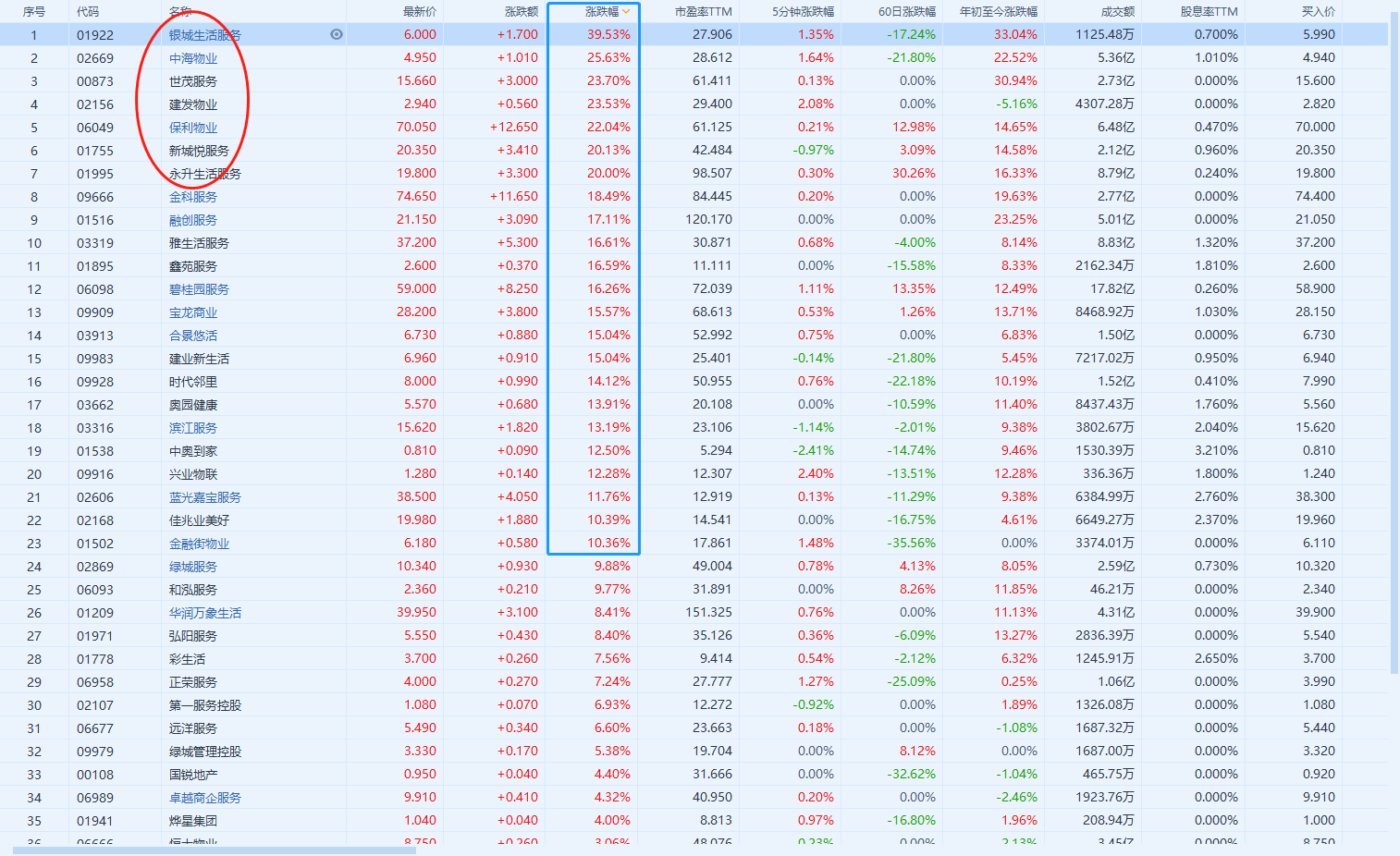
Task: Sort by the 年初至今涨跌幅 column header
Action: 999,12
